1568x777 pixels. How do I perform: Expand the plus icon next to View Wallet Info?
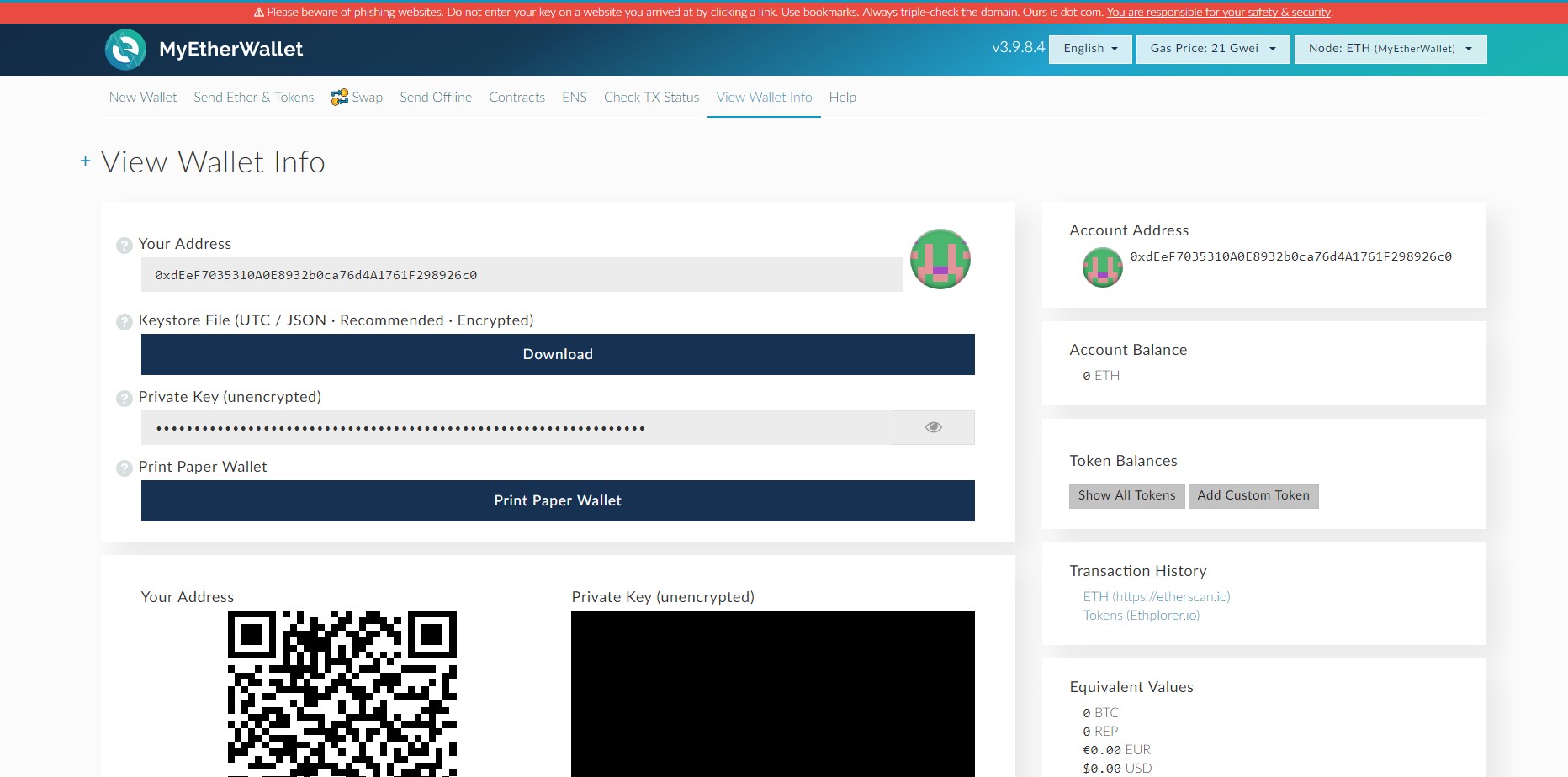pyautogui.click(x=85, y=161)
